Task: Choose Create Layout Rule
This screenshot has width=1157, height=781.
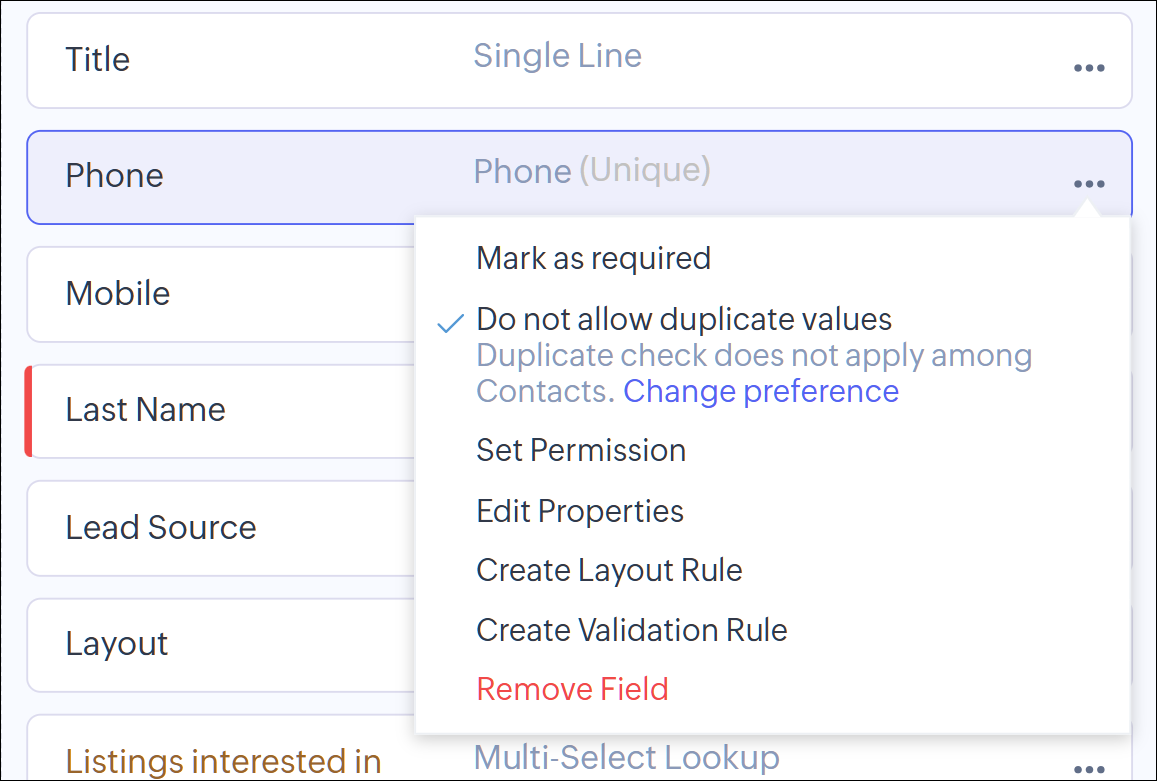Action: coord(609,570)
